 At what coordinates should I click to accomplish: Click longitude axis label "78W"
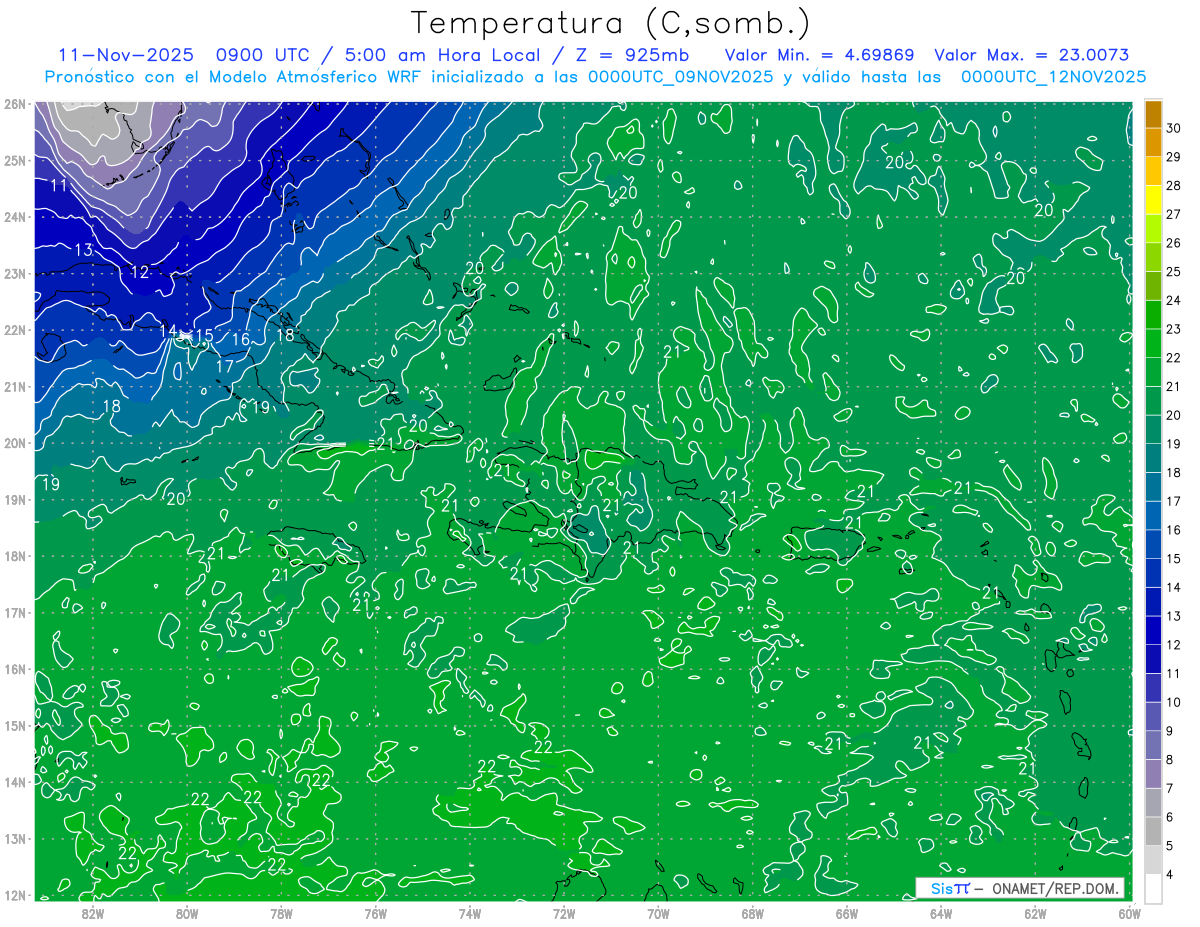(281, 913)
